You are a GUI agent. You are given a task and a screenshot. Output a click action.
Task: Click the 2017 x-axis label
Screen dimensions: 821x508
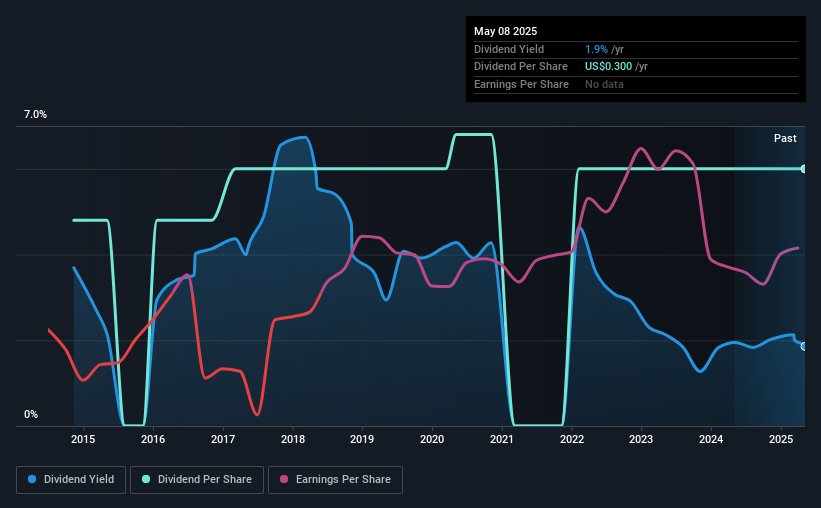pyautogui.click(x=223, y=439)
